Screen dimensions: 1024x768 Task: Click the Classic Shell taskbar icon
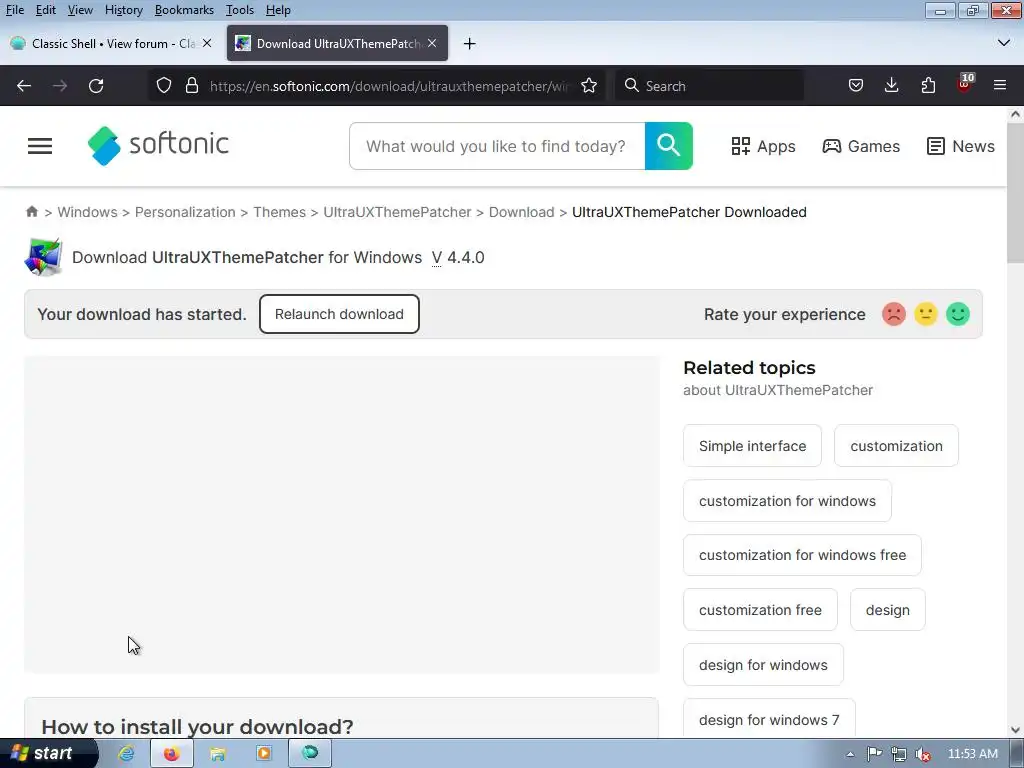pyautogui.click(x=310, y=754)
